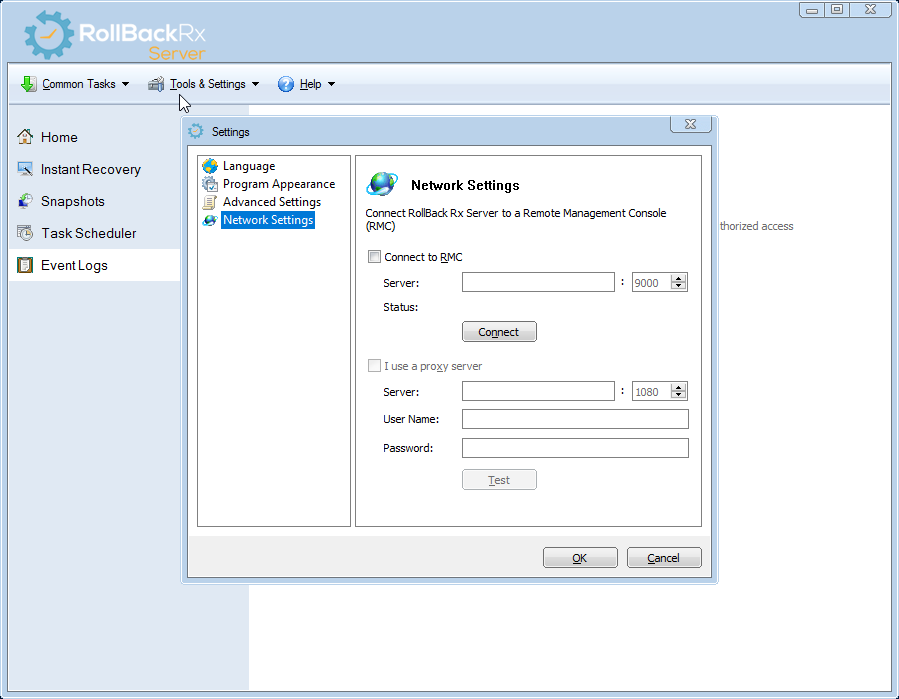Click the proxy User Name field
Image resolution: width=899 pixels, height=699 pixels.
coord(575,419)
